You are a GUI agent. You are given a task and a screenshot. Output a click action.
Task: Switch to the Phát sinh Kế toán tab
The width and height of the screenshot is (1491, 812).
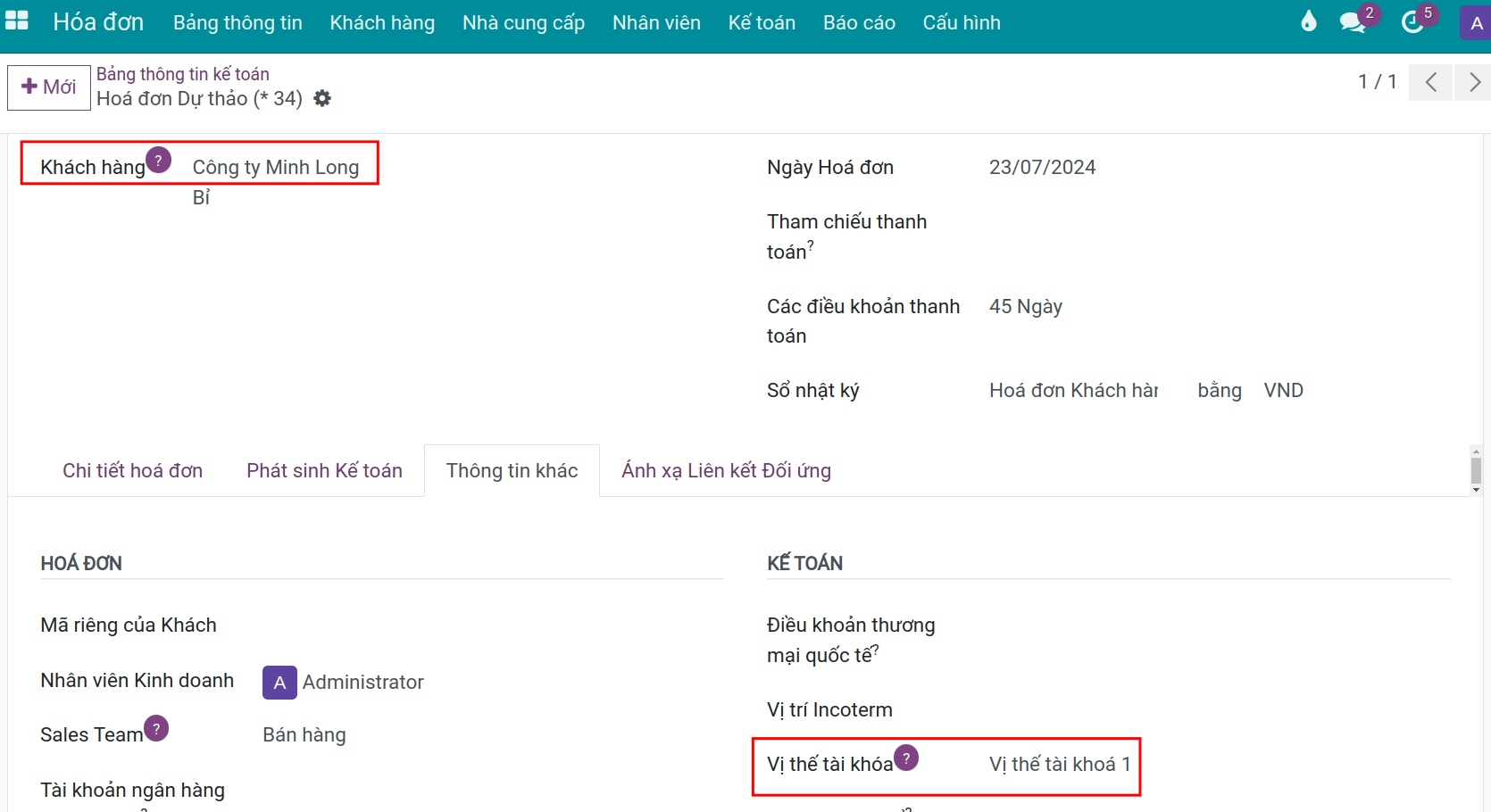[324, 470]
